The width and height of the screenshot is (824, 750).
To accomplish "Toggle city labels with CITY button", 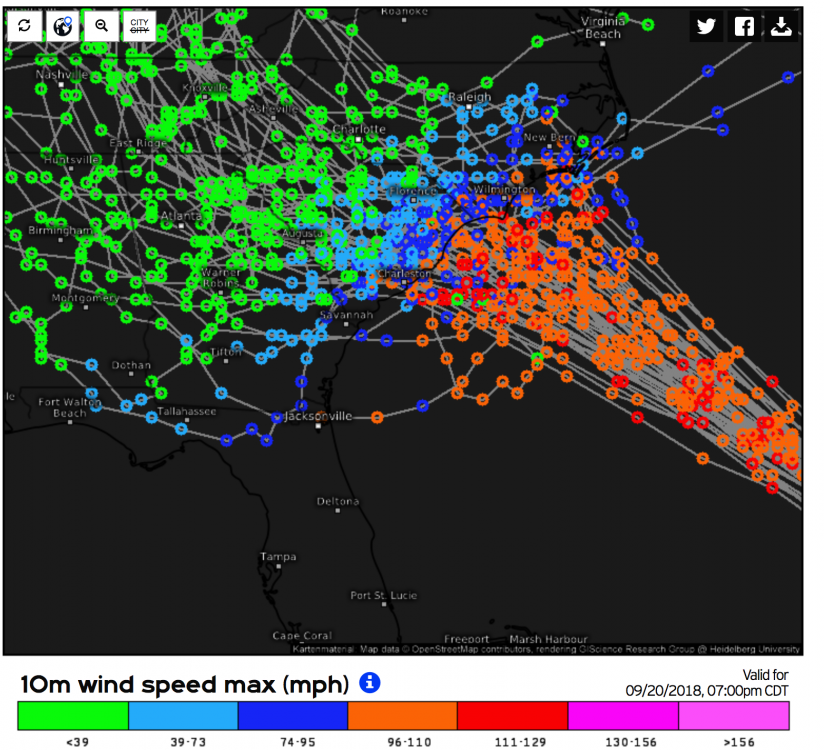I will [139, 25].
